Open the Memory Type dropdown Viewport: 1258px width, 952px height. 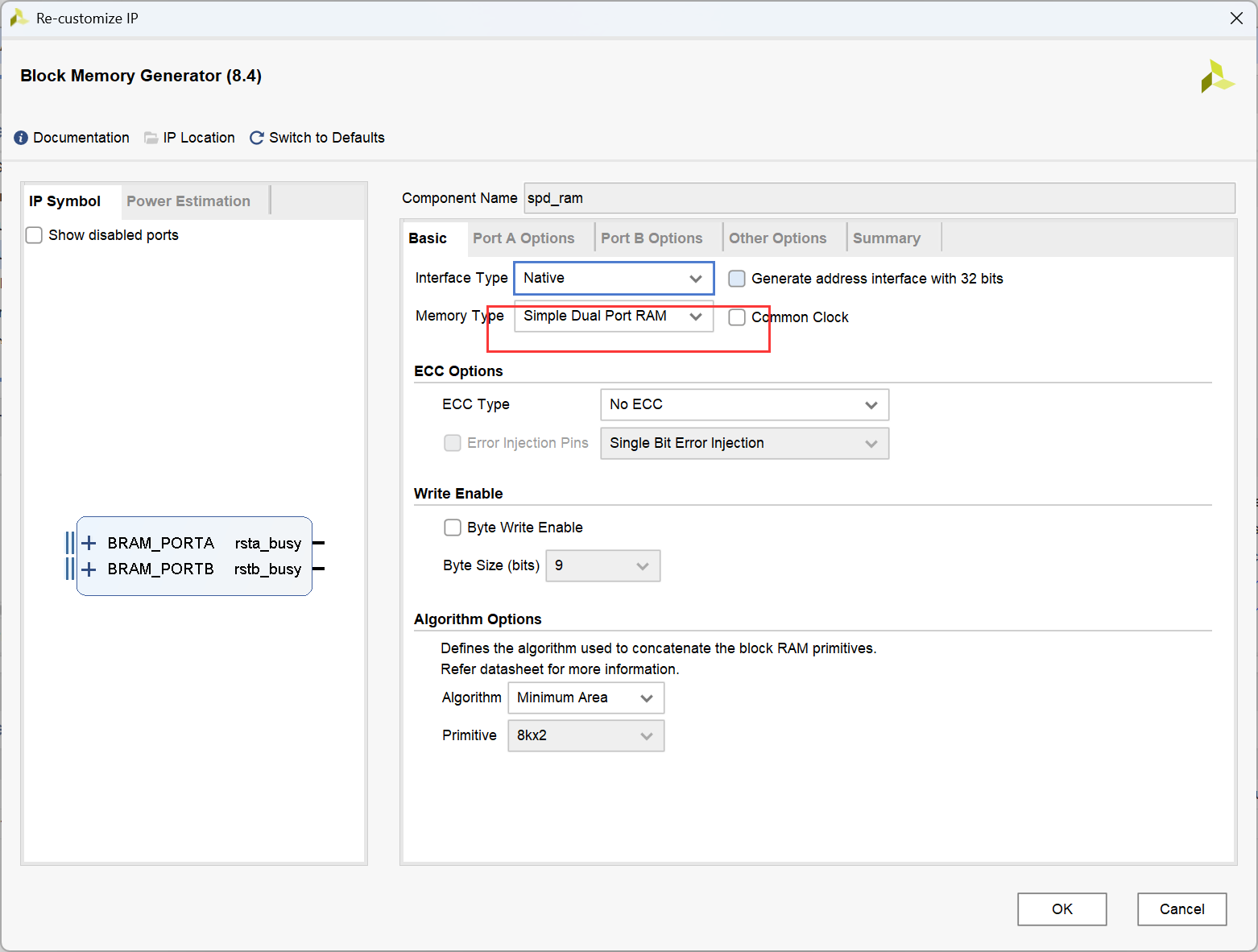pyautogui.click(x=614, y=316)
